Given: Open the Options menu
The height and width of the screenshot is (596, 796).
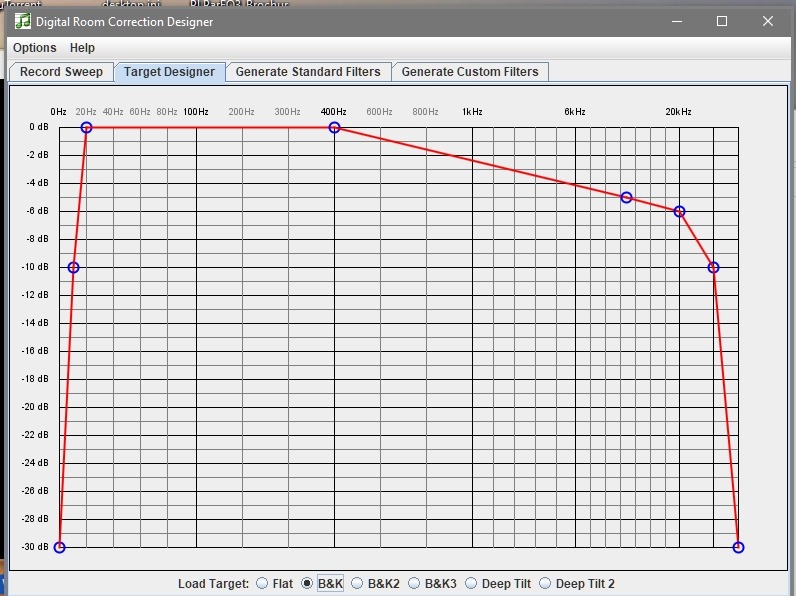Looking at the screenshot, I should pos(35,48).
